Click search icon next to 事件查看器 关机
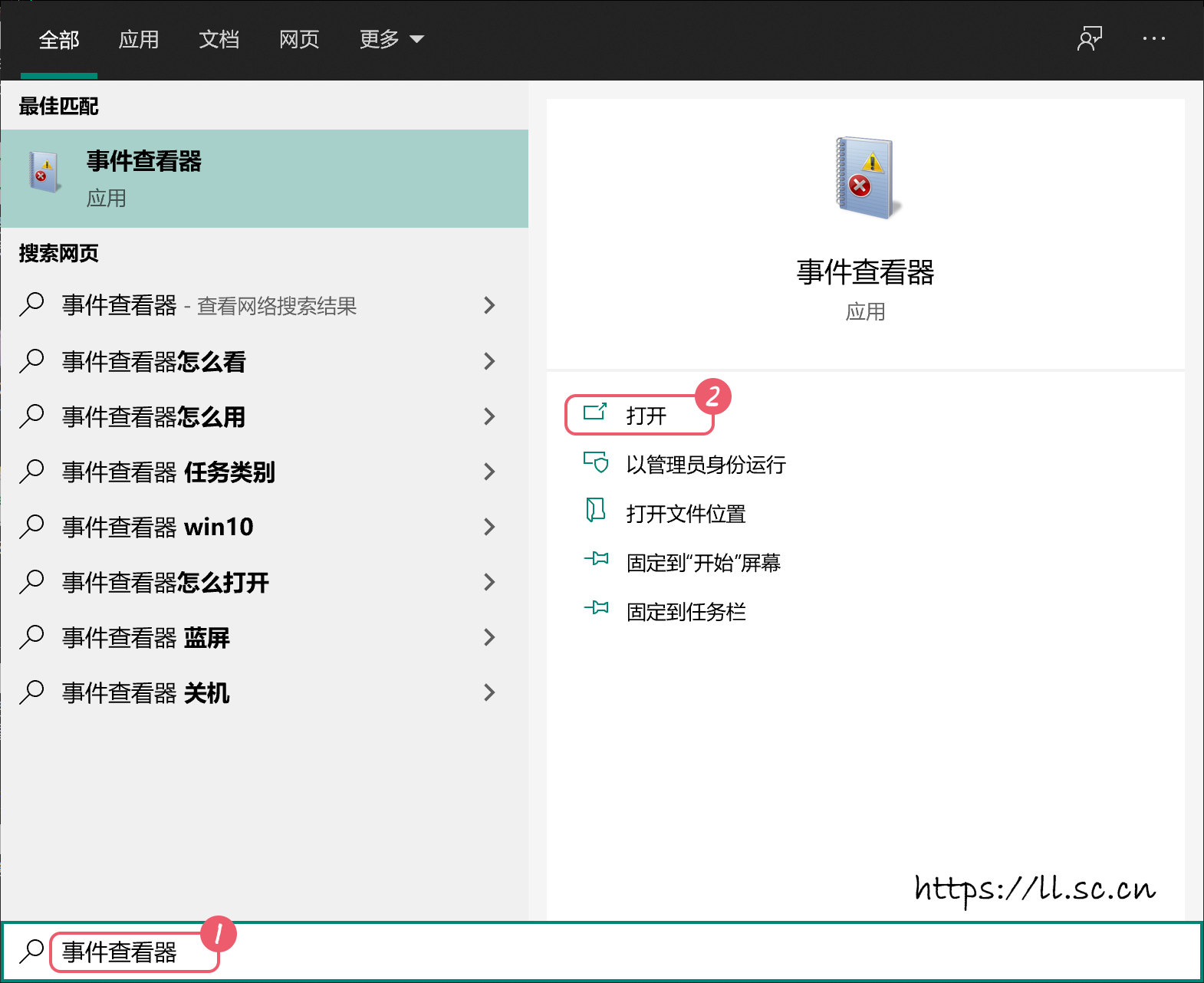The image size is (1204, 983). (x=31, y=692)
